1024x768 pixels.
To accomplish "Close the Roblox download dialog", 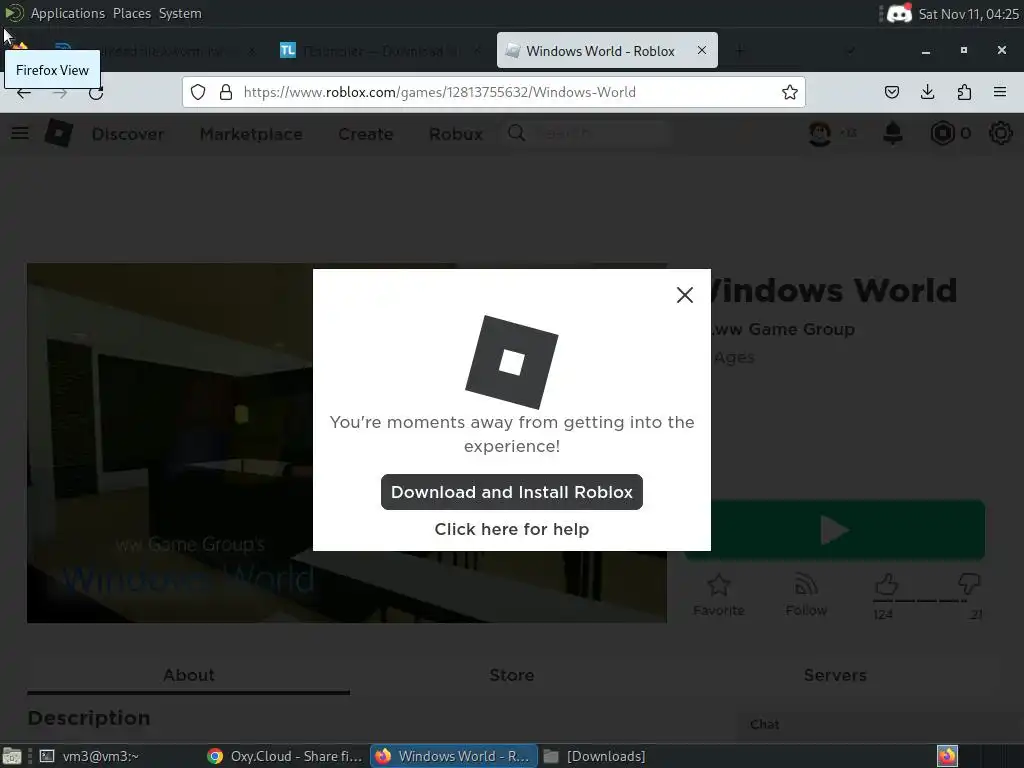I will point(684,295).
